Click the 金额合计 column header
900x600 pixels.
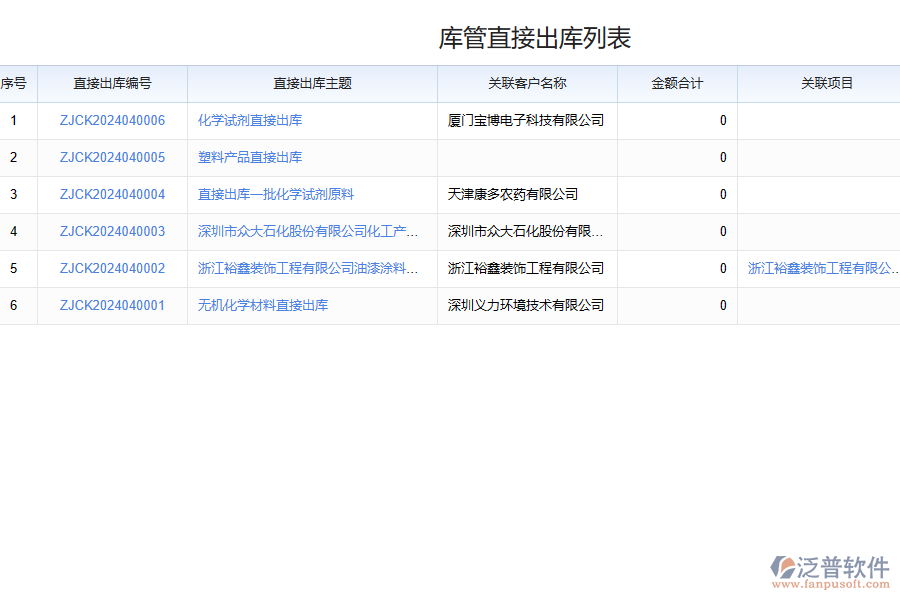tap(678, 84)
